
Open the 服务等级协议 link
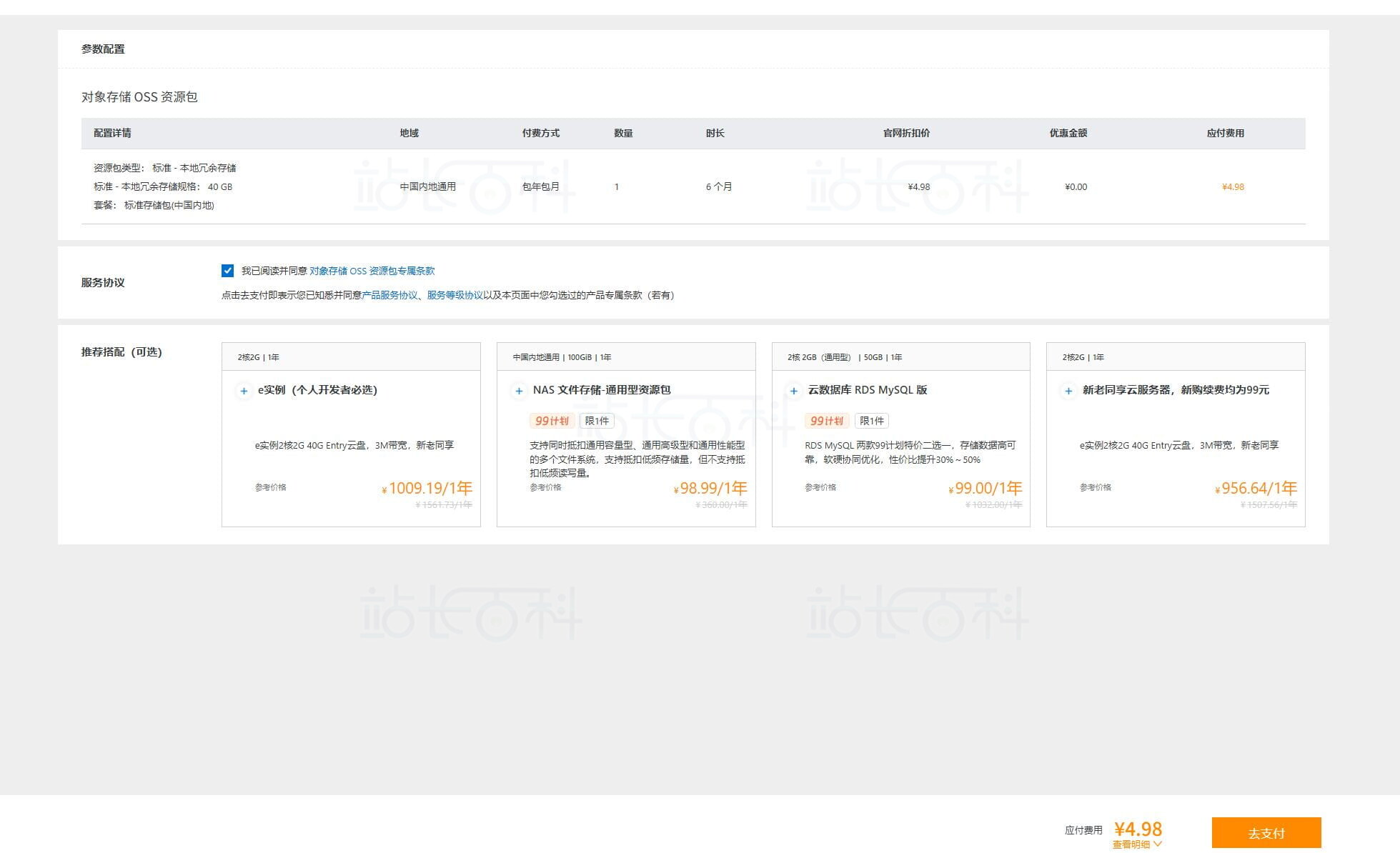tap(455, 295)
